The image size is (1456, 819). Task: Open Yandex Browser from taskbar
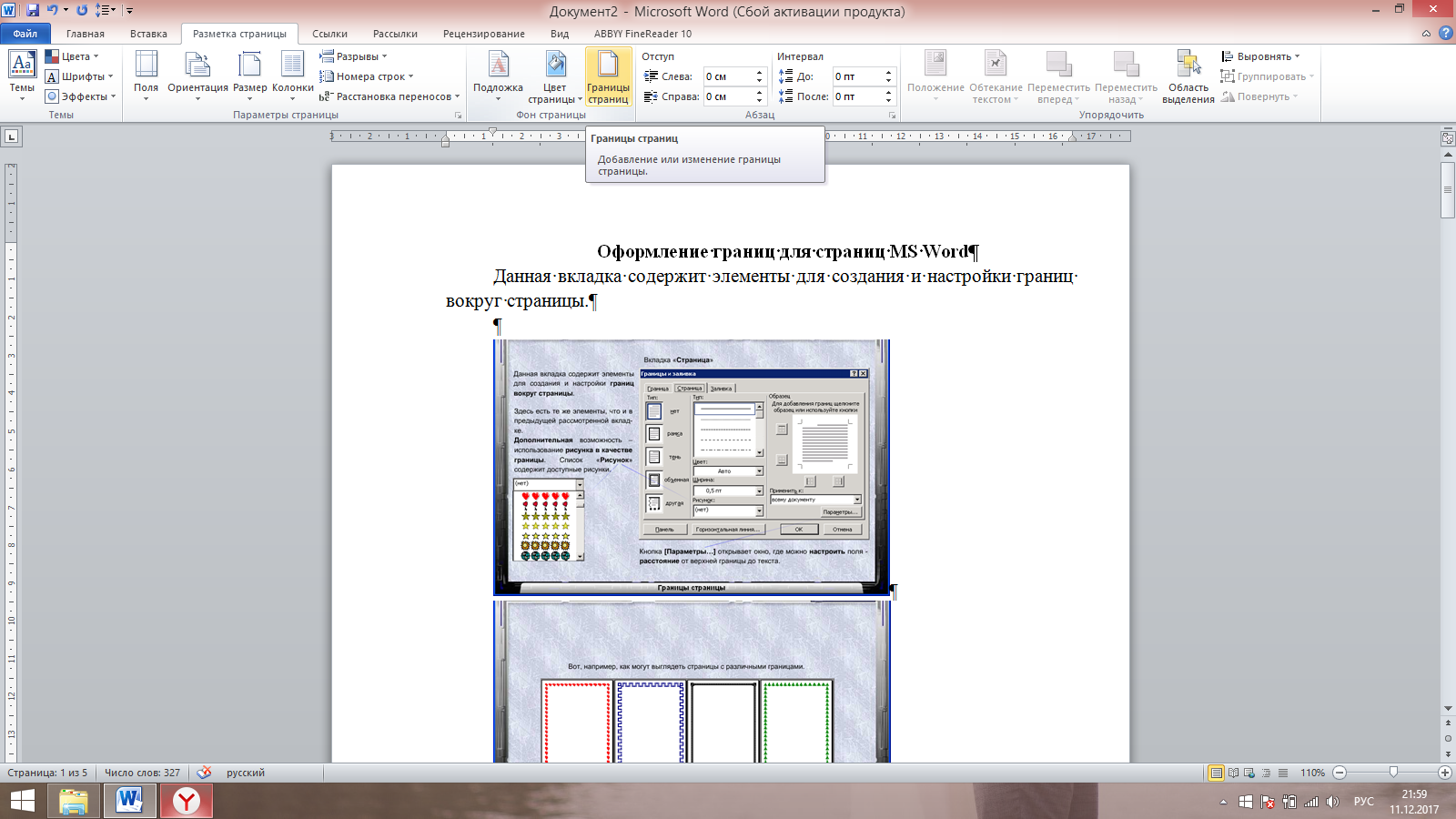coord(187,801)
